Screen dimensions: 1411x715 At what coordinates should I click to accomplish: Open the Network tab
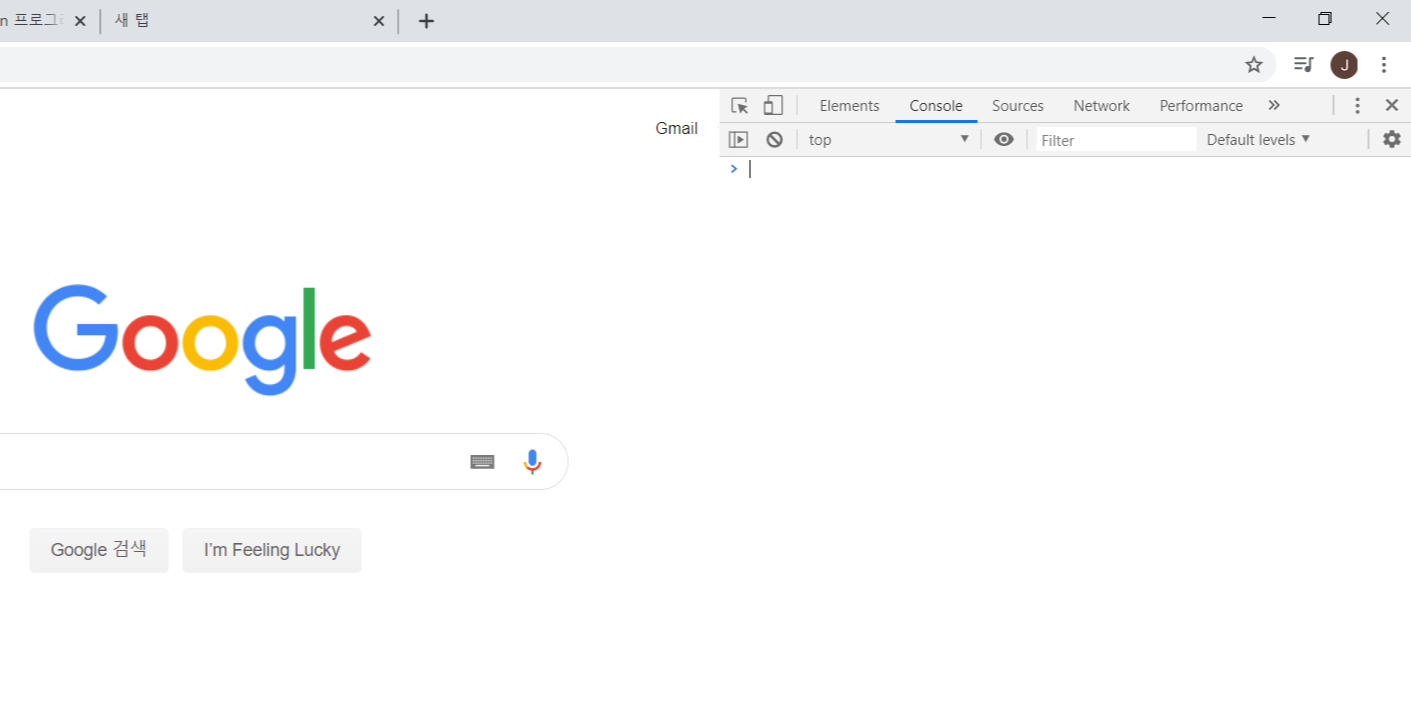tap(1101, 106)
